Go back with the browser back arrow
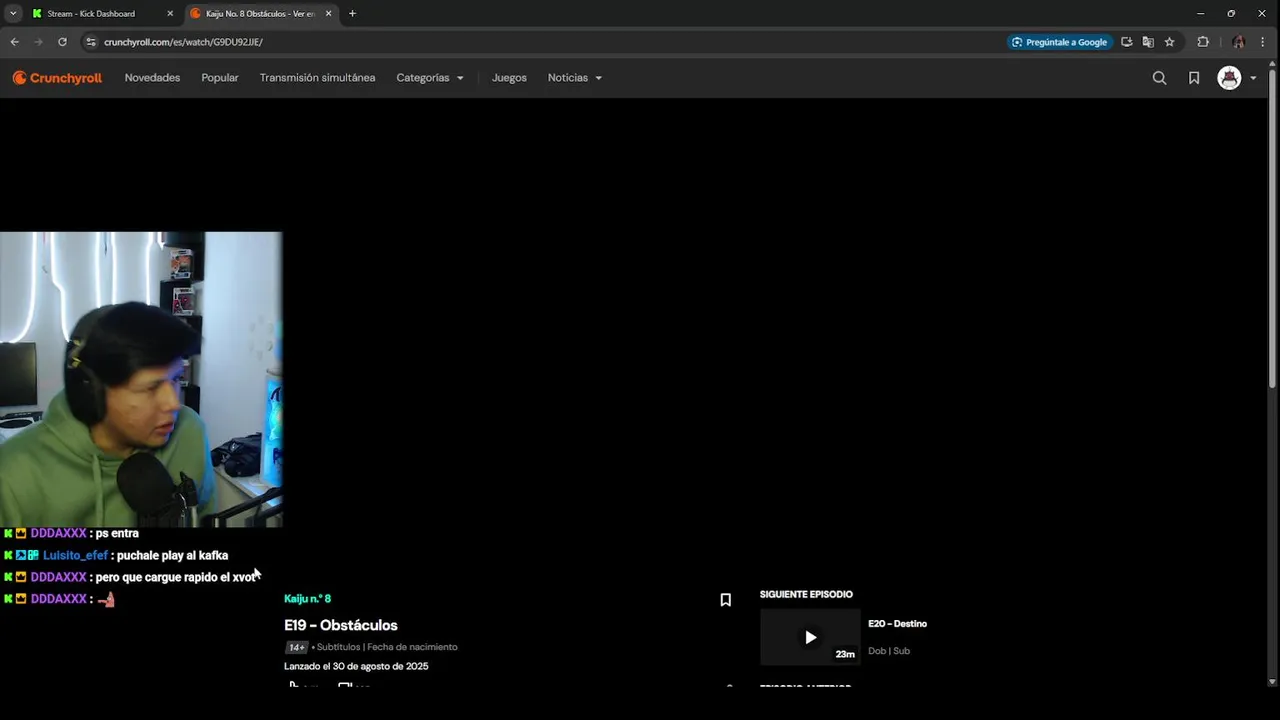Viewport: 1280px width, 720px height. (14, 42)
